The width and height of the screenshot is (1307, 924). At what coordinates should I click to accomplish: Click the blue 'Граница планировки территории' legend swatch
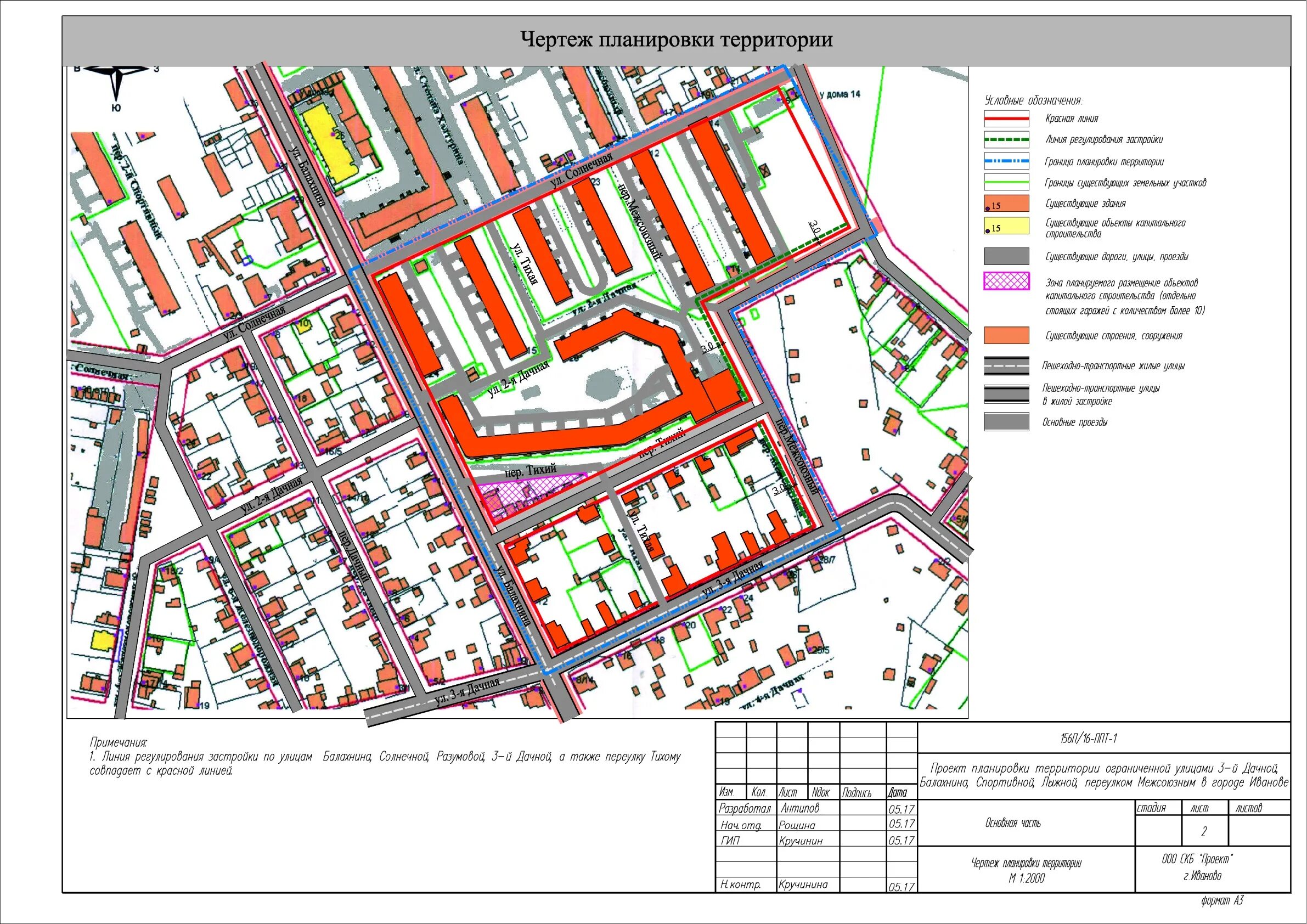[x=1006, y=161]
